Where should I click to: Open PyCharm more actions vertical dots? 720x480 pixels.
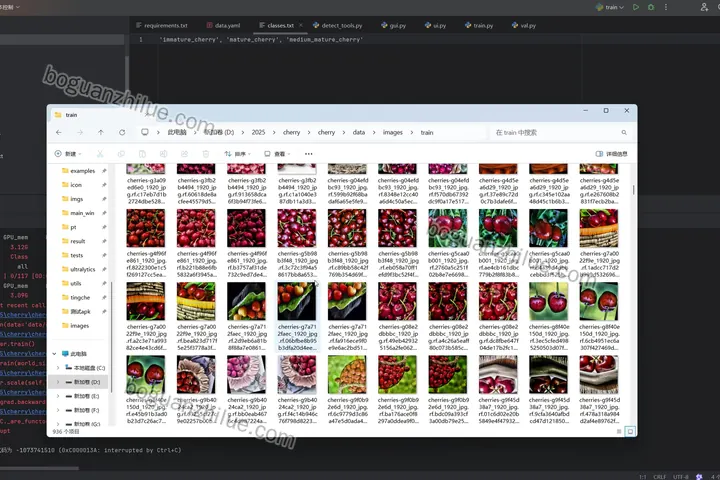[666, 7]
